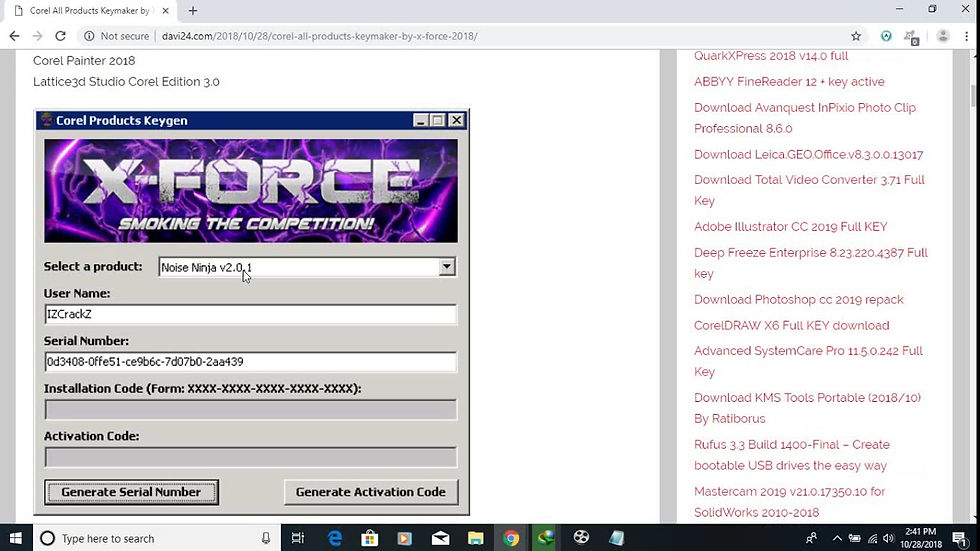Viewport: 980px width, 551px height.
Task: Open the People icon in the system tray
Action: [x=811, y=538]
